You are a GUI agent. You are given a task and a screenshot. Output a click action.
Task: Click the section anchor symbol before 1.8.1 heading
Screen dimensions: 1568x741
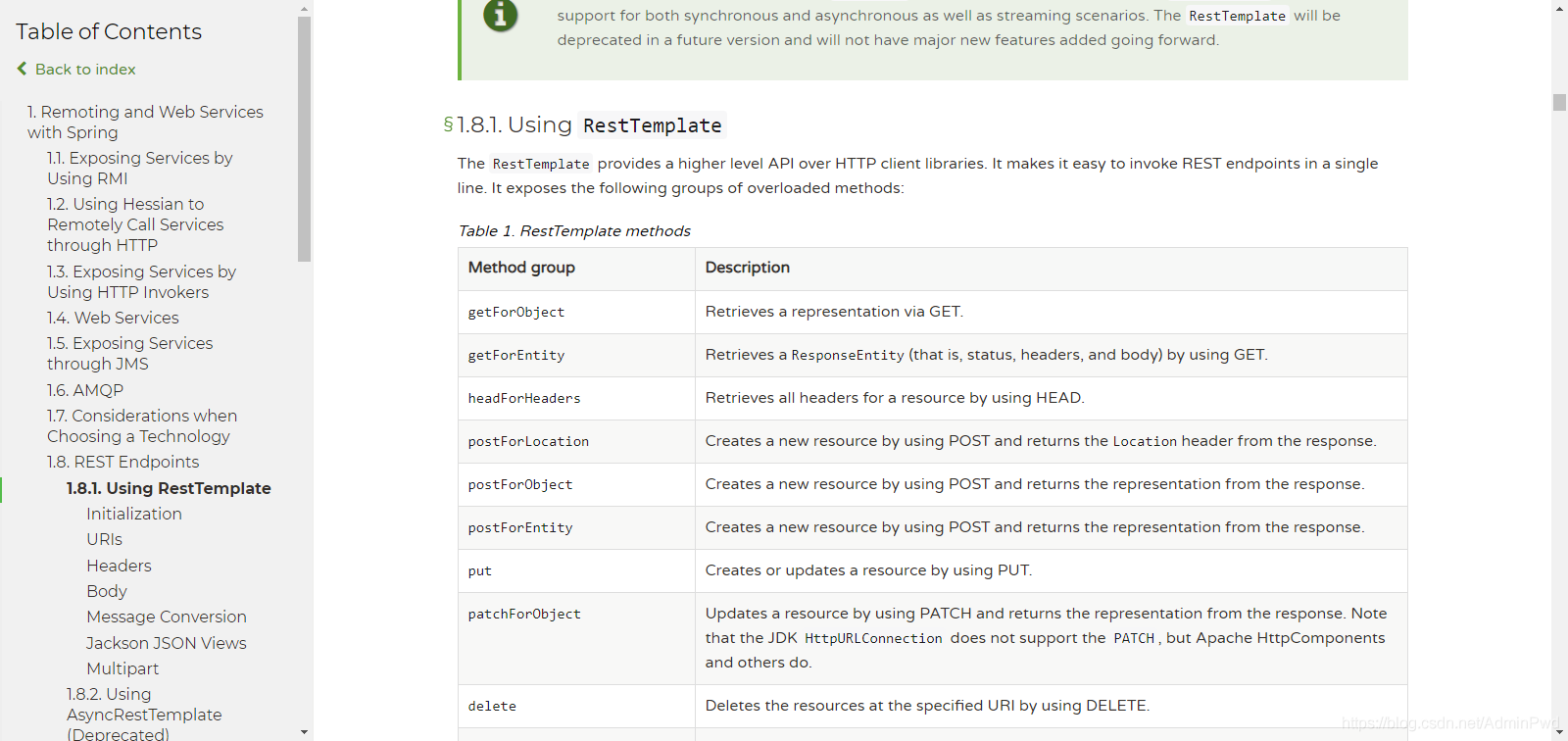point(448,124)
